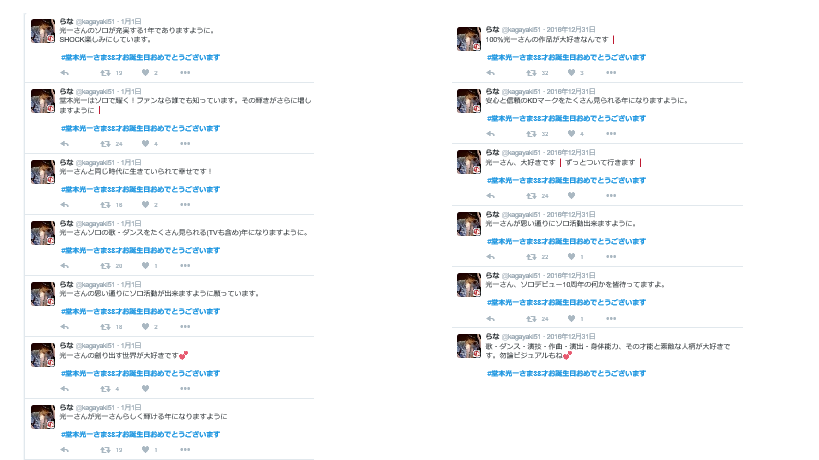Image resolution: width=819 pixels, height=460 pixels.
Task: Open hashtag link under the 歌・ダンス・演技 tweet
Action: pos(567,373)
